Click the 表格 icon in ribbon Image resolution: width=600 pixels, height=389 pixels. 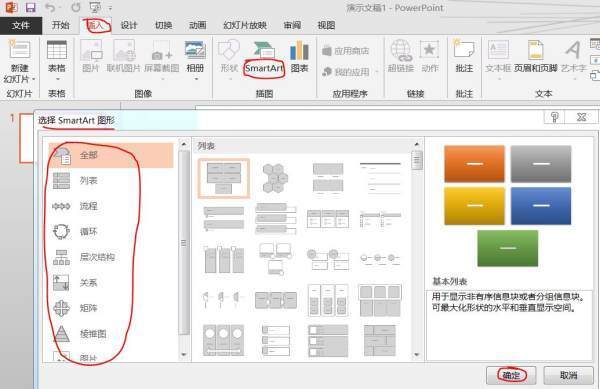pos(57,50)
